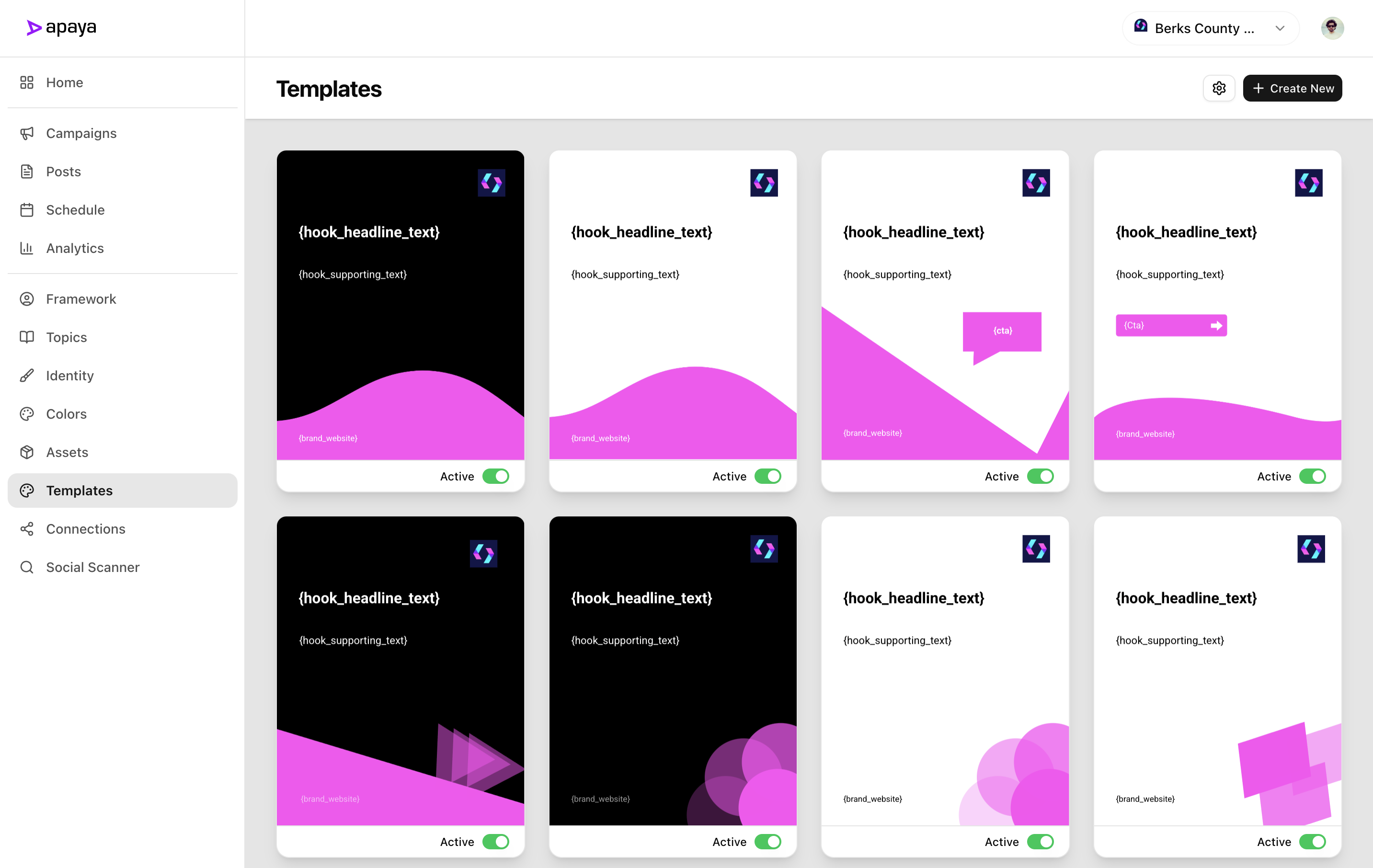Screen dimensions: 1373x868
Task: Click the Social Scanner search icon
Action: click(x=27, y=567)
